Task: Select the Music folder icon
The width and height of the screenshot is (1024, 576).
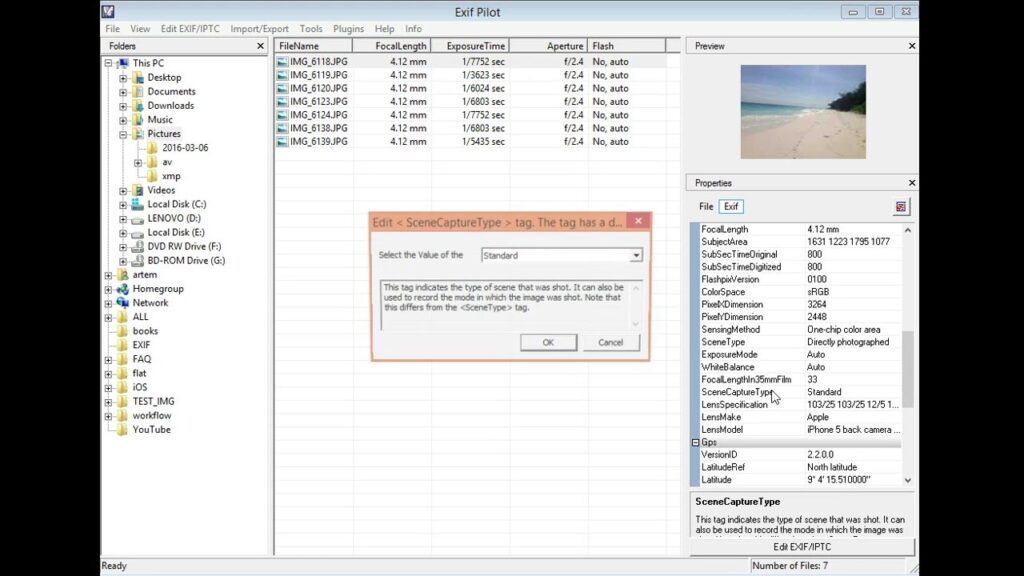Action: pos(139,119)
